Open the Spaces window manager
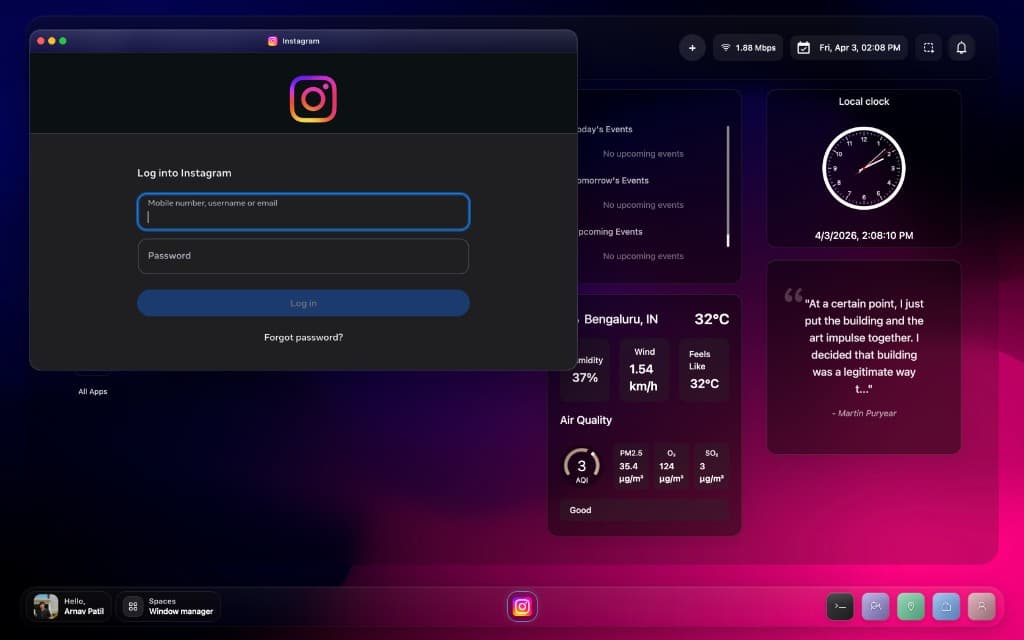 tap(168, 606)
